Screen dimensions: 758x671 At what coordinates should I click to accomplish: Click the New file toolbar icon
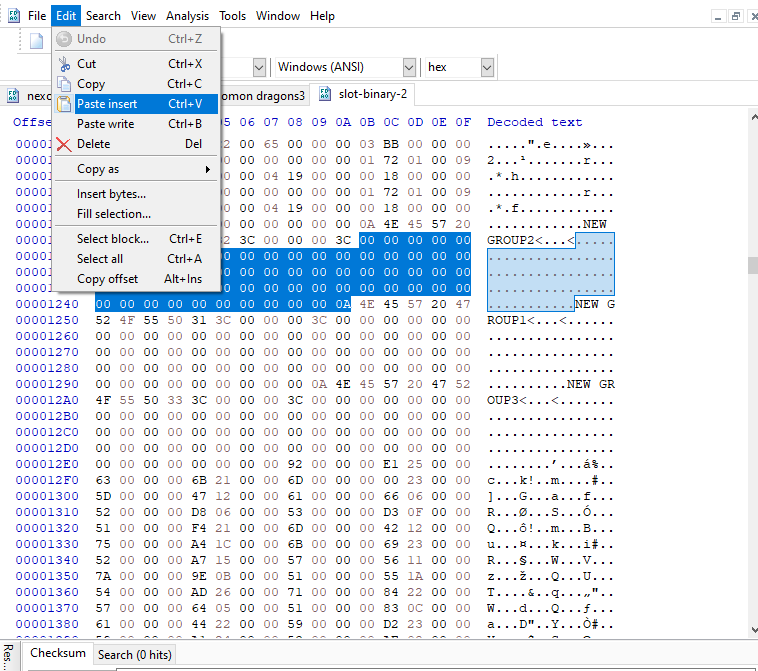tap(37, 41)
